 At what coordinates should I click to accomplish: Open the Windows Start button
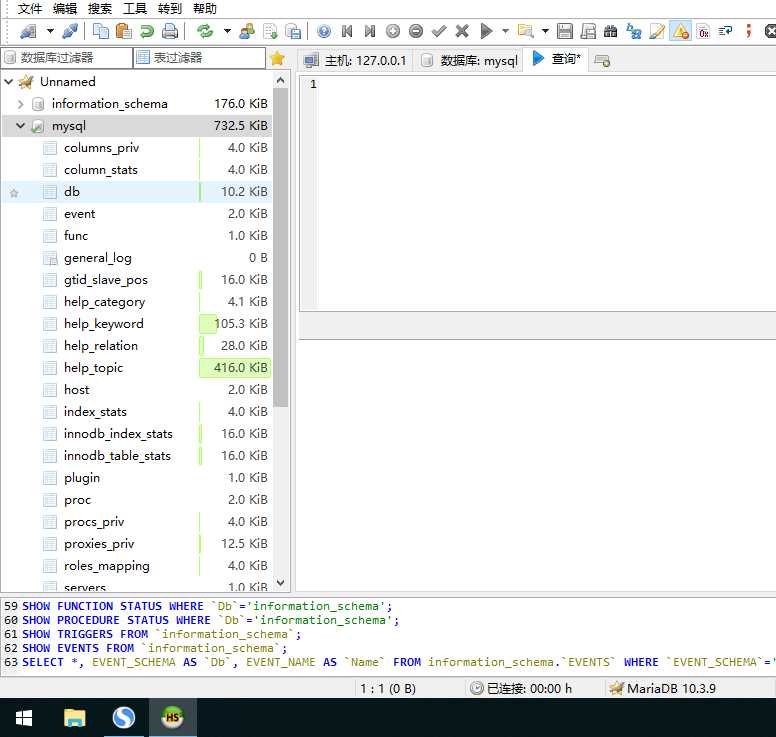[24, 718]
